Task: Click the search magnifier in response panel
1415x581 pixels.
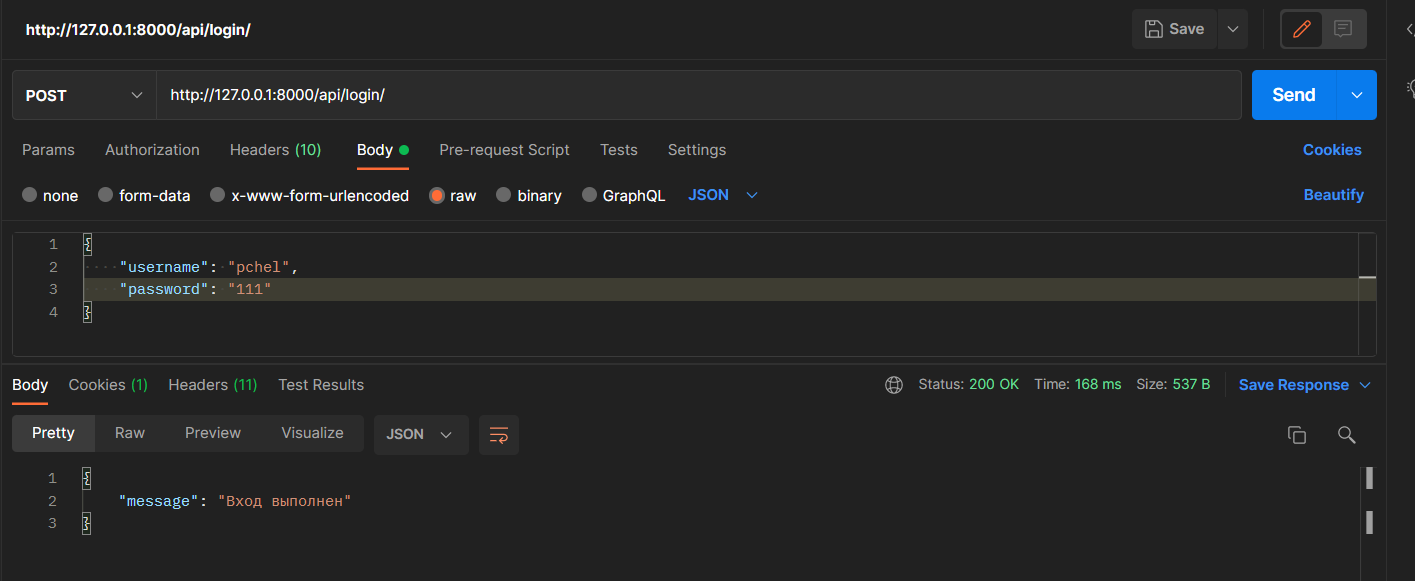Action: tap(1347, 435)
